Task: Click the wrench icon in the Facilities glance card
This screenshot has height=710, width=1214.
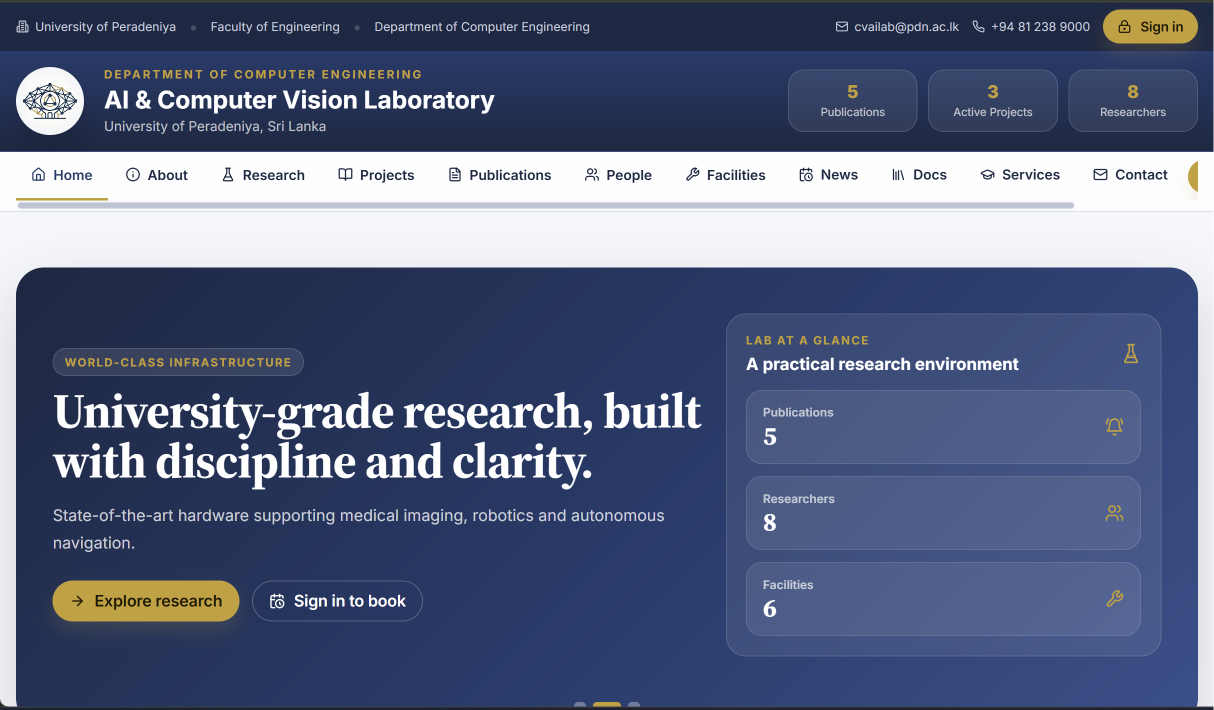Action: [x=1114, y=599]
